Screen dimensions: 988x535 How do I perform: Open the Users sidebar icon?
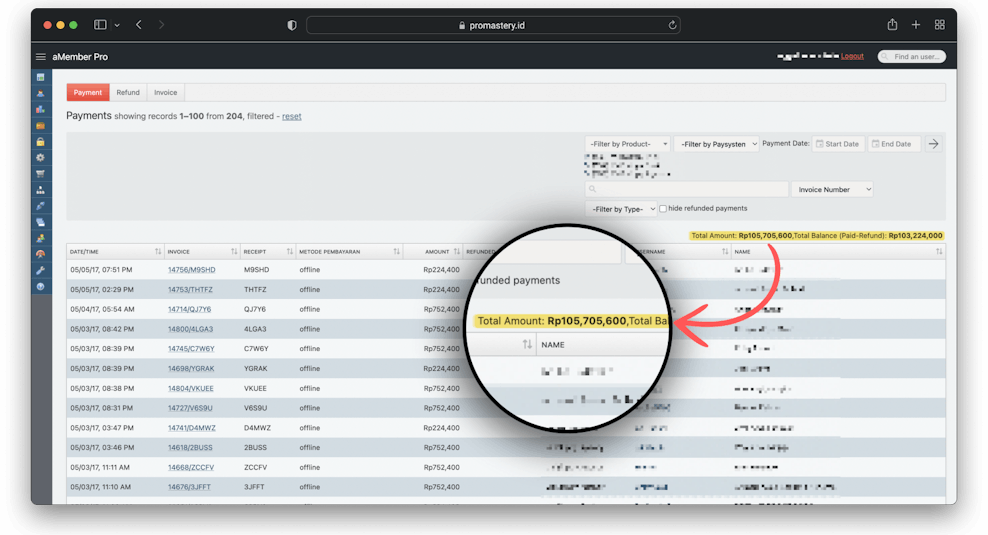[x=40, y=93]
